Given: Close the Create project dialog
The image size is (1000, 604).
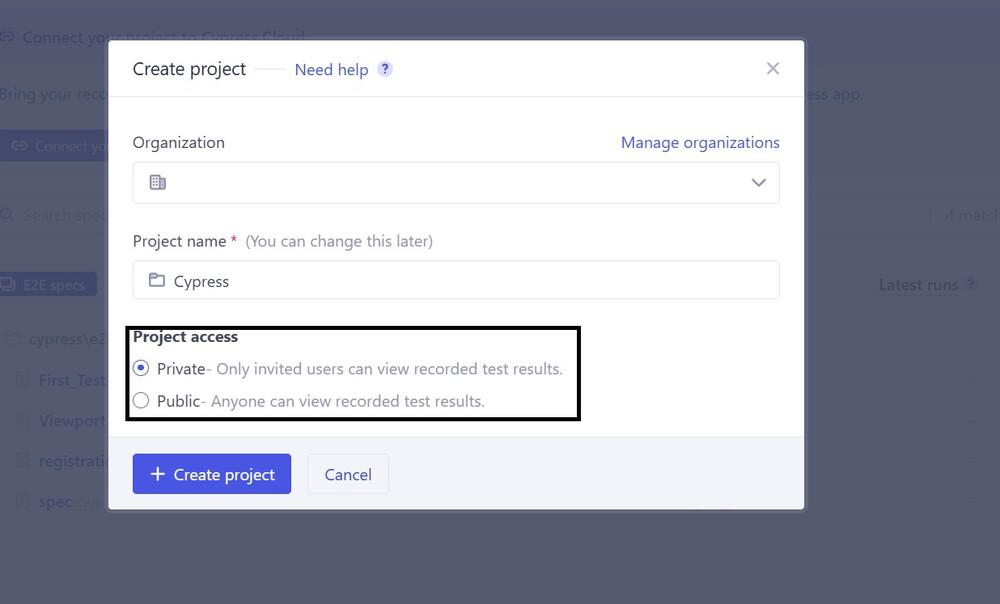Looking at the screenshot, I should tap(772, 68).
